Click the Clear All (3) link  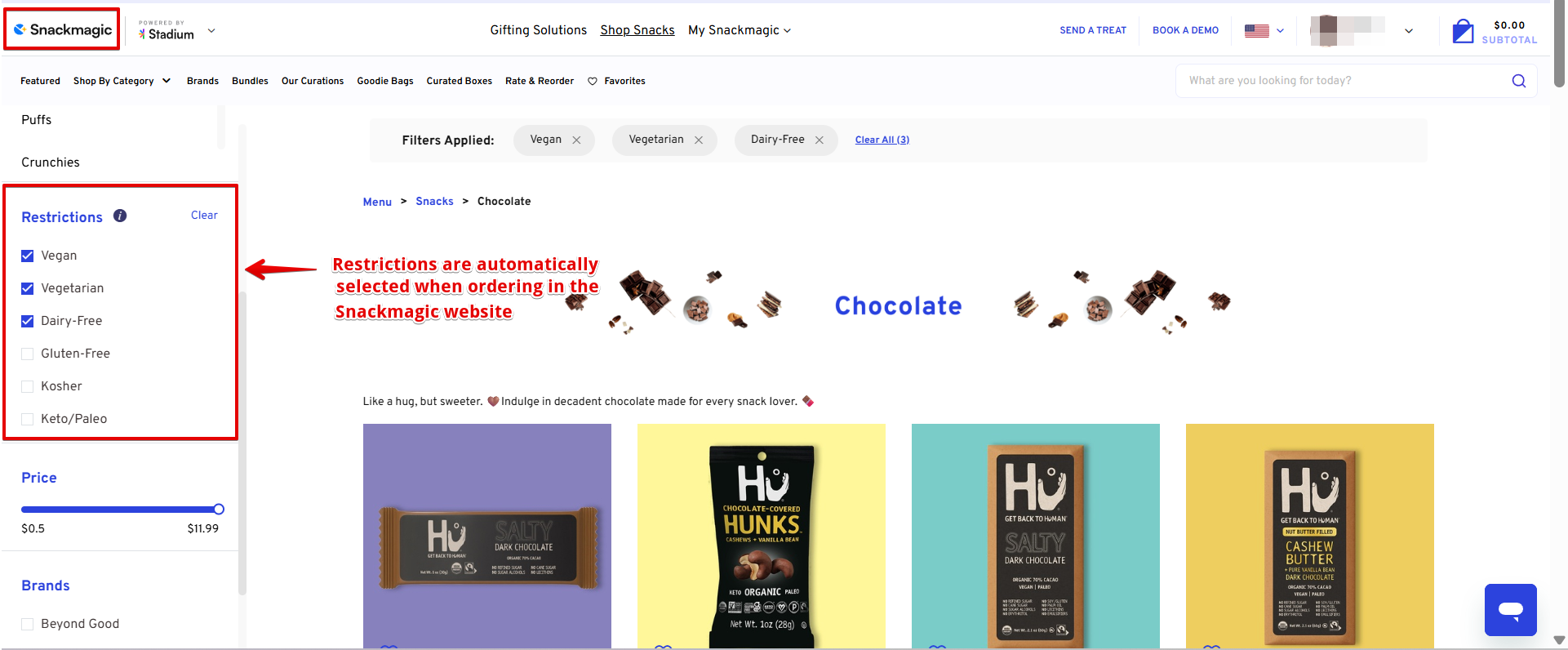[x=882, y=140]
